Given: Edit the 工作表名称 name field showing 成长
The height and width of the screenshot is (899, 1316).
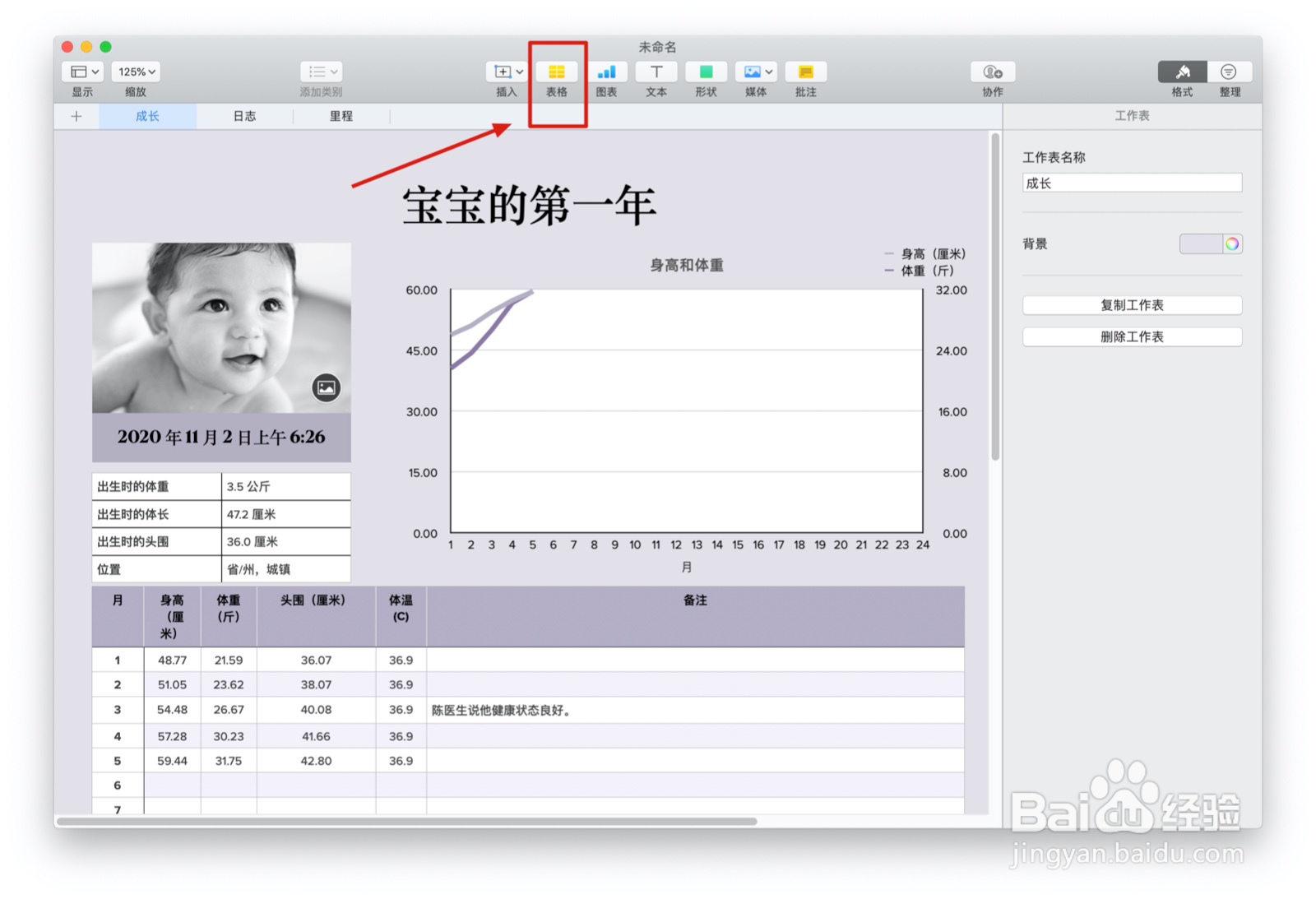Looking at the screenshot, I should coord(1132,182).
